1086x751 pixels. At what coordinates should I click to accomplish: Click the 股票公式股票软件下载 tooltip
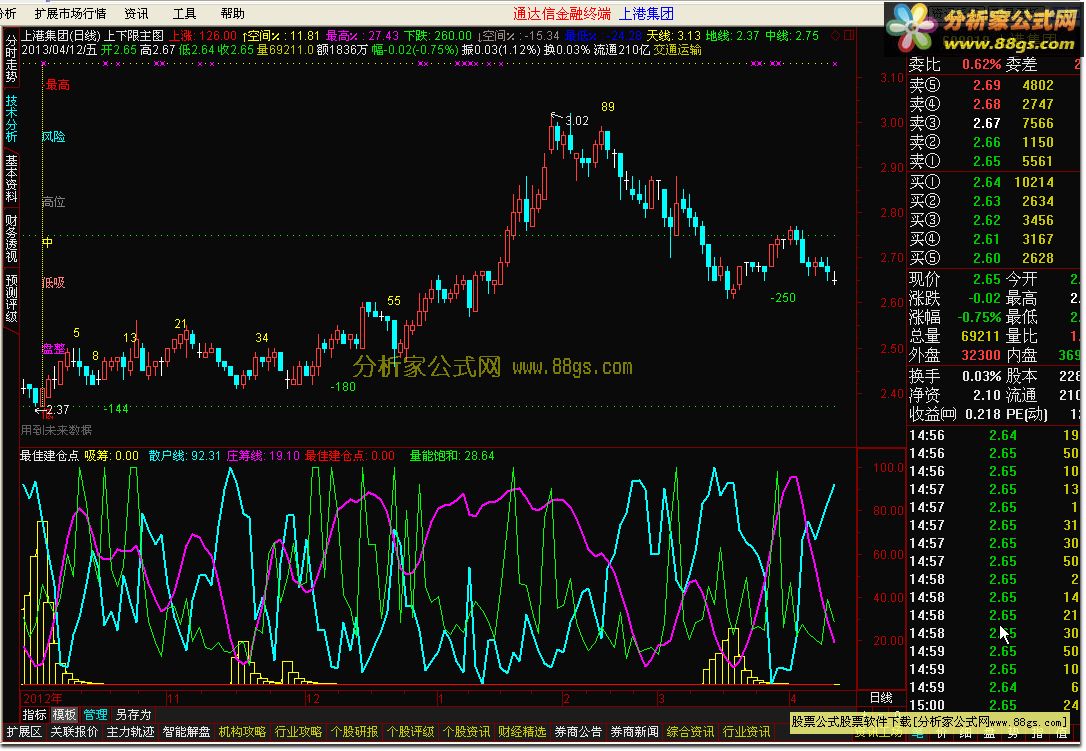coord(930,723)
